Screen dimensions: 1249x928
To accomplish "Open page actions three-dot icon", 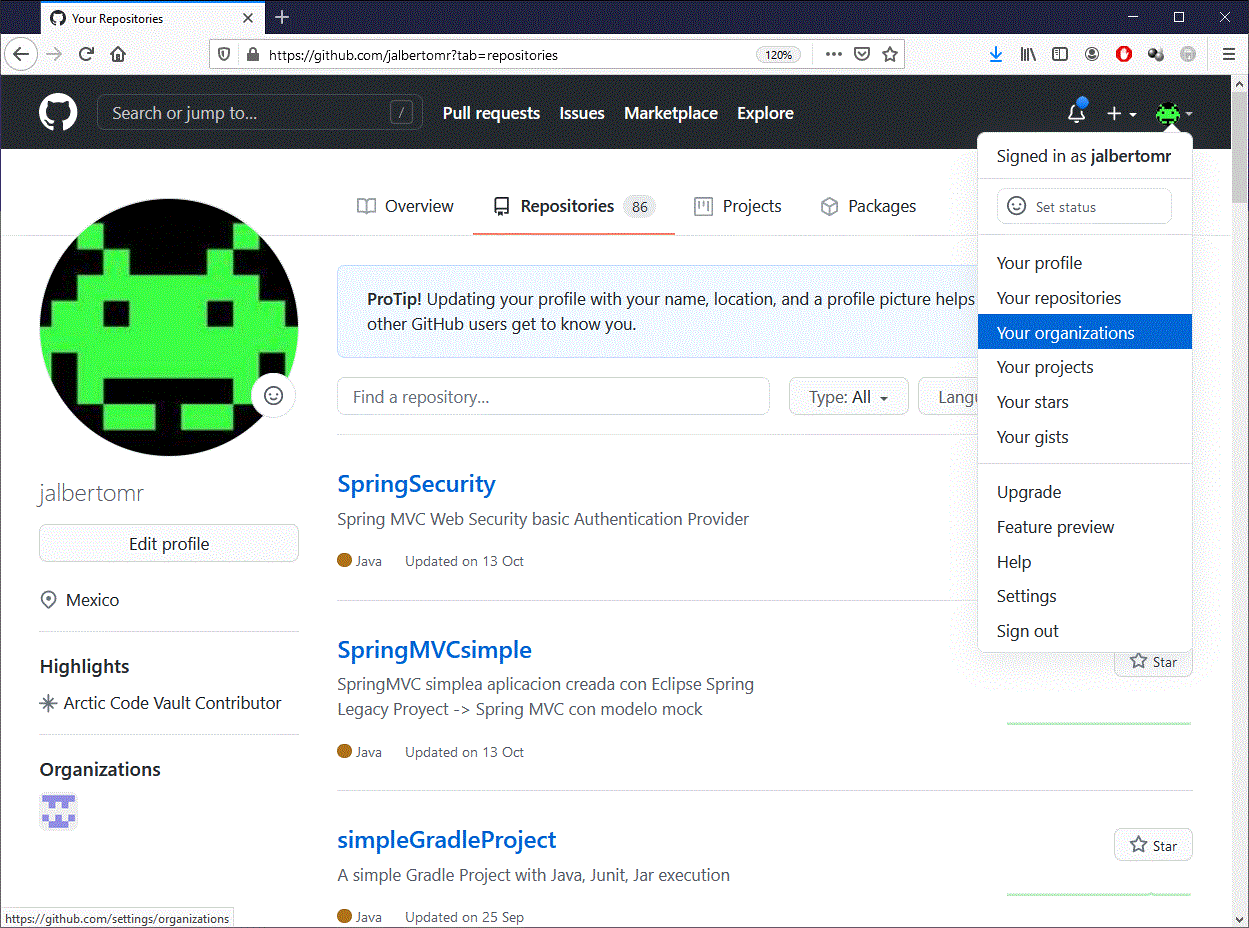I will coord(833,54).
